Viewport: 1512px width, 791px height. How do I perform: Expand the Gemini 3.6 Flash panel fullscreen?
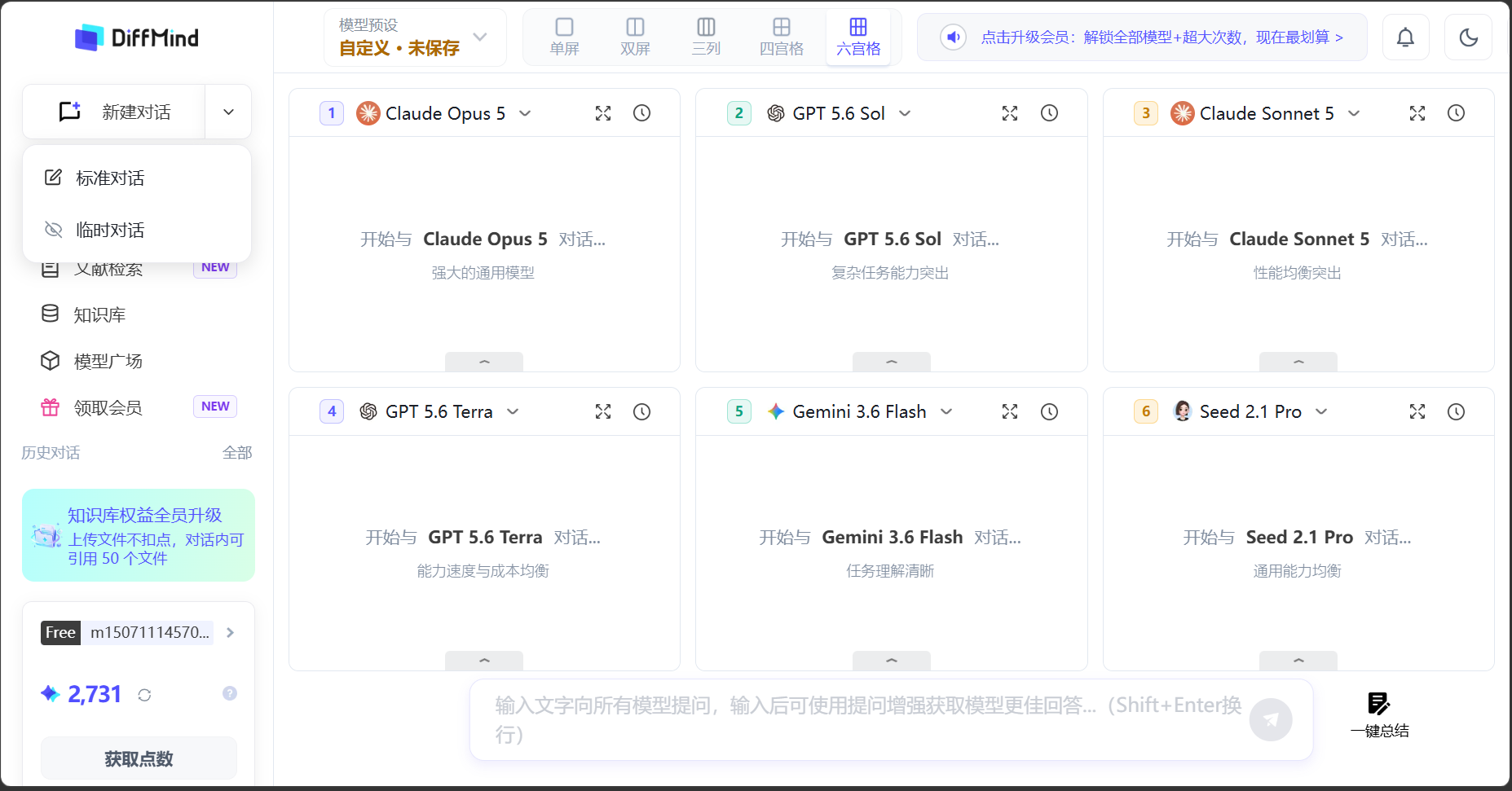click(1010, 411)
